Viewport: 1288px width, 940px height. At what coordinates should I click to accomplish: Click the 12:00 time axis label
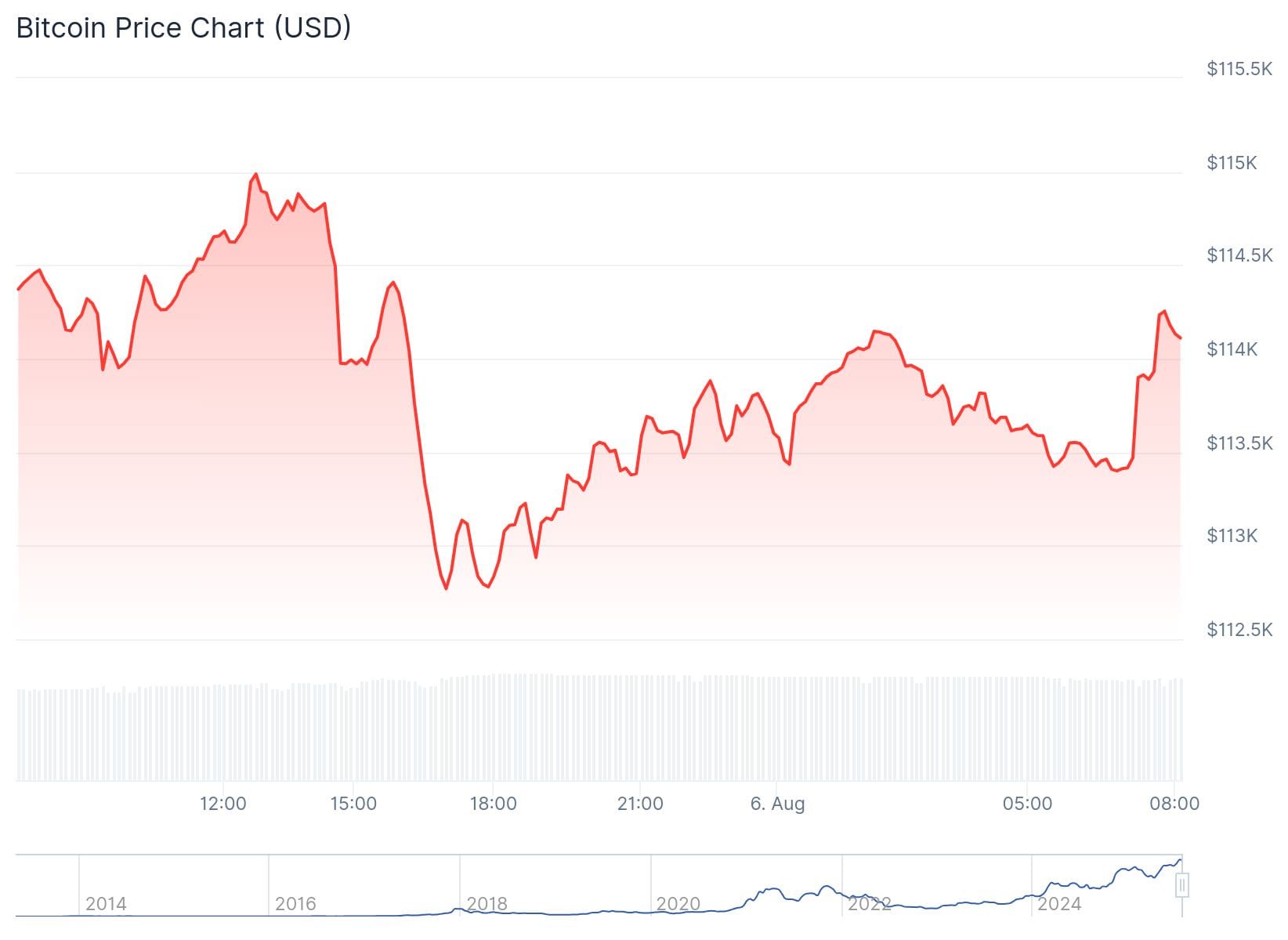tap(223, 804)
